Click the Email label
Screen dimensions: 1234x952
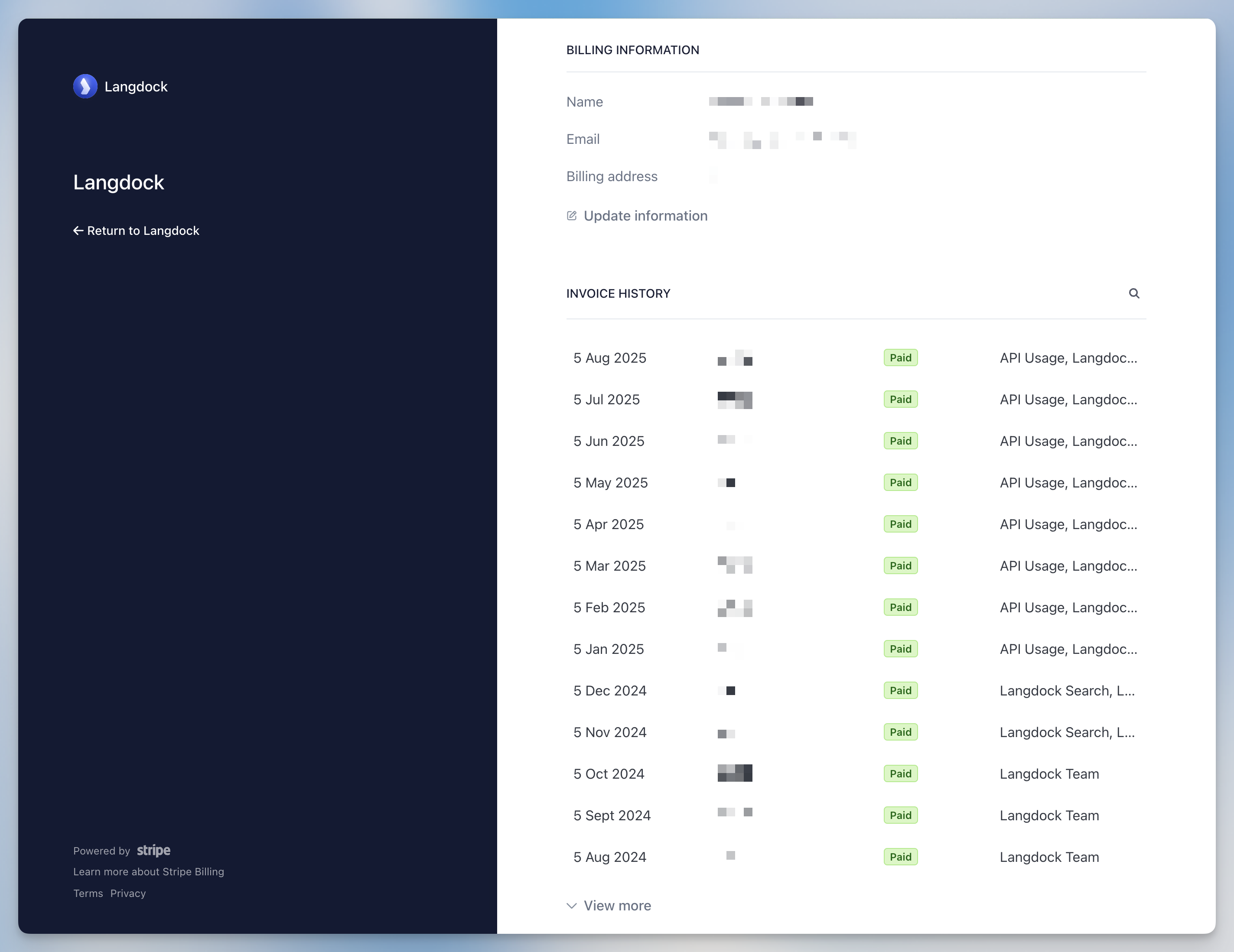583,139
